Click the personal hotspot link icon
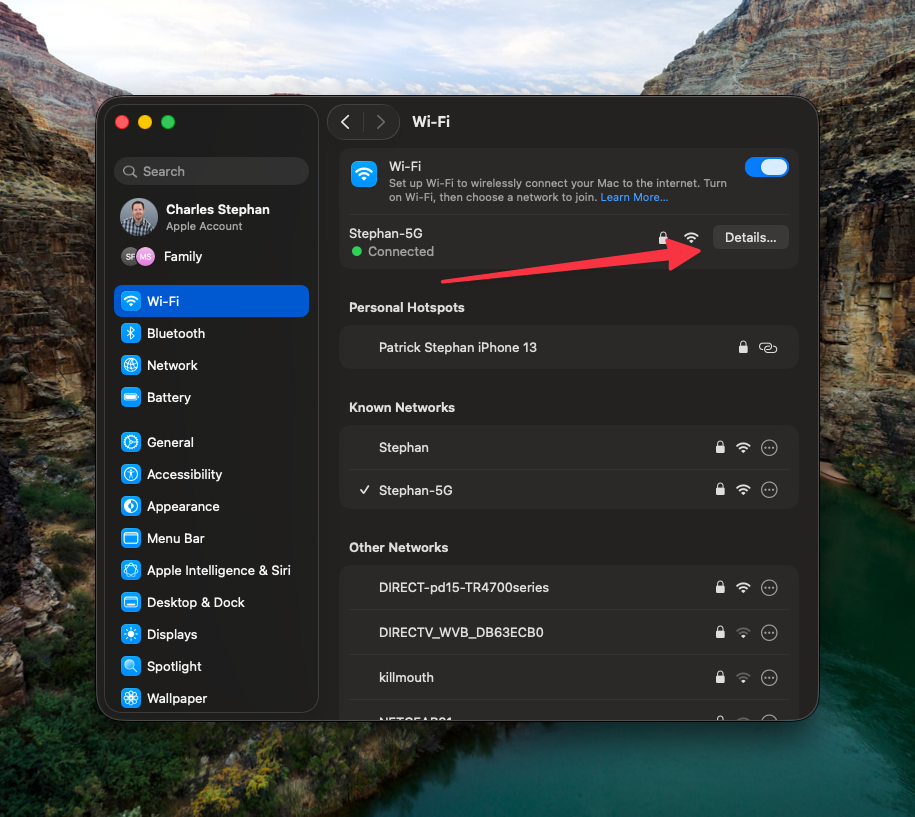Viewport: 915px width, 817px height. pyautogui.click(x=768, y=347)
